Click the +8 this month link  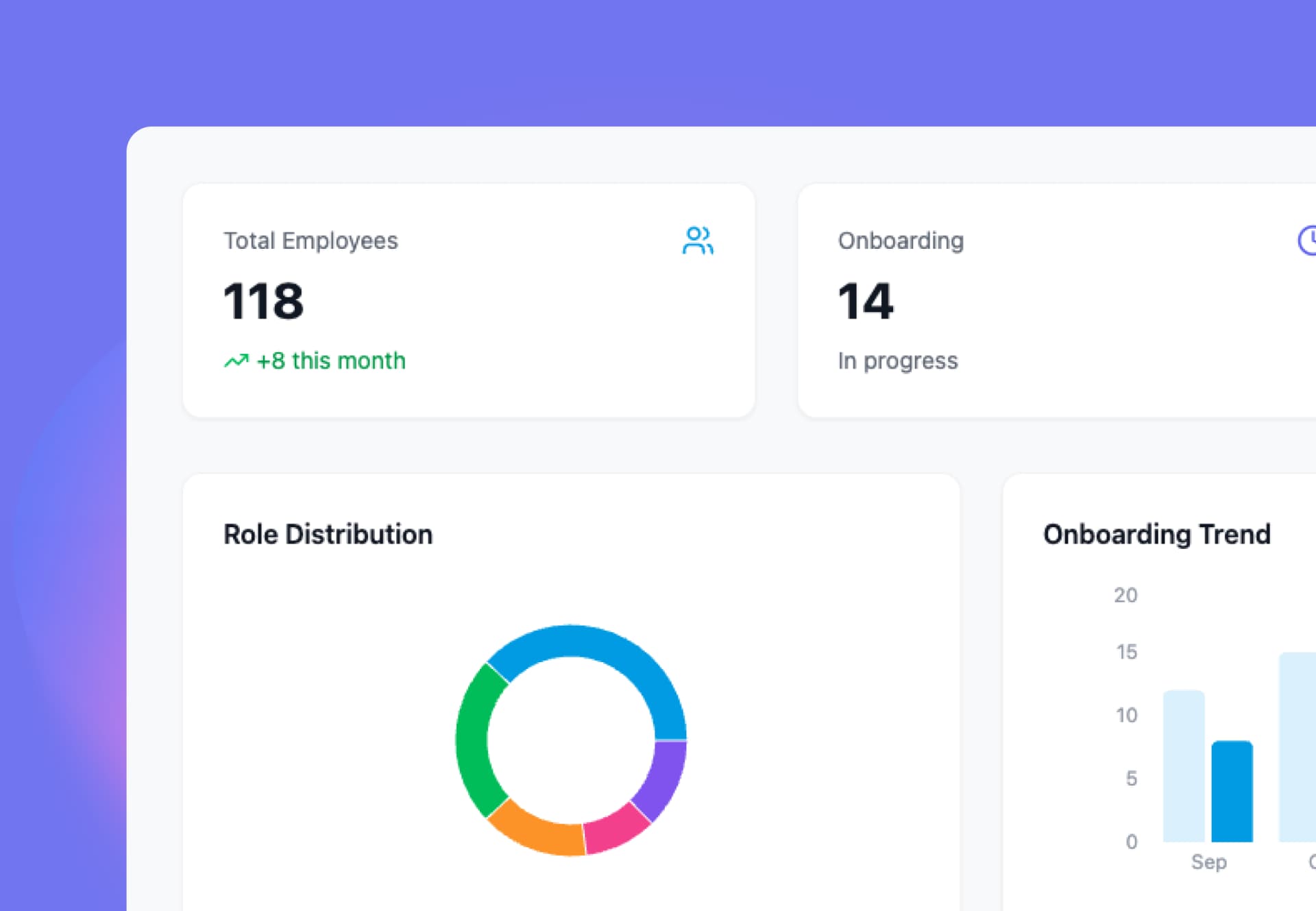(330, 361)
